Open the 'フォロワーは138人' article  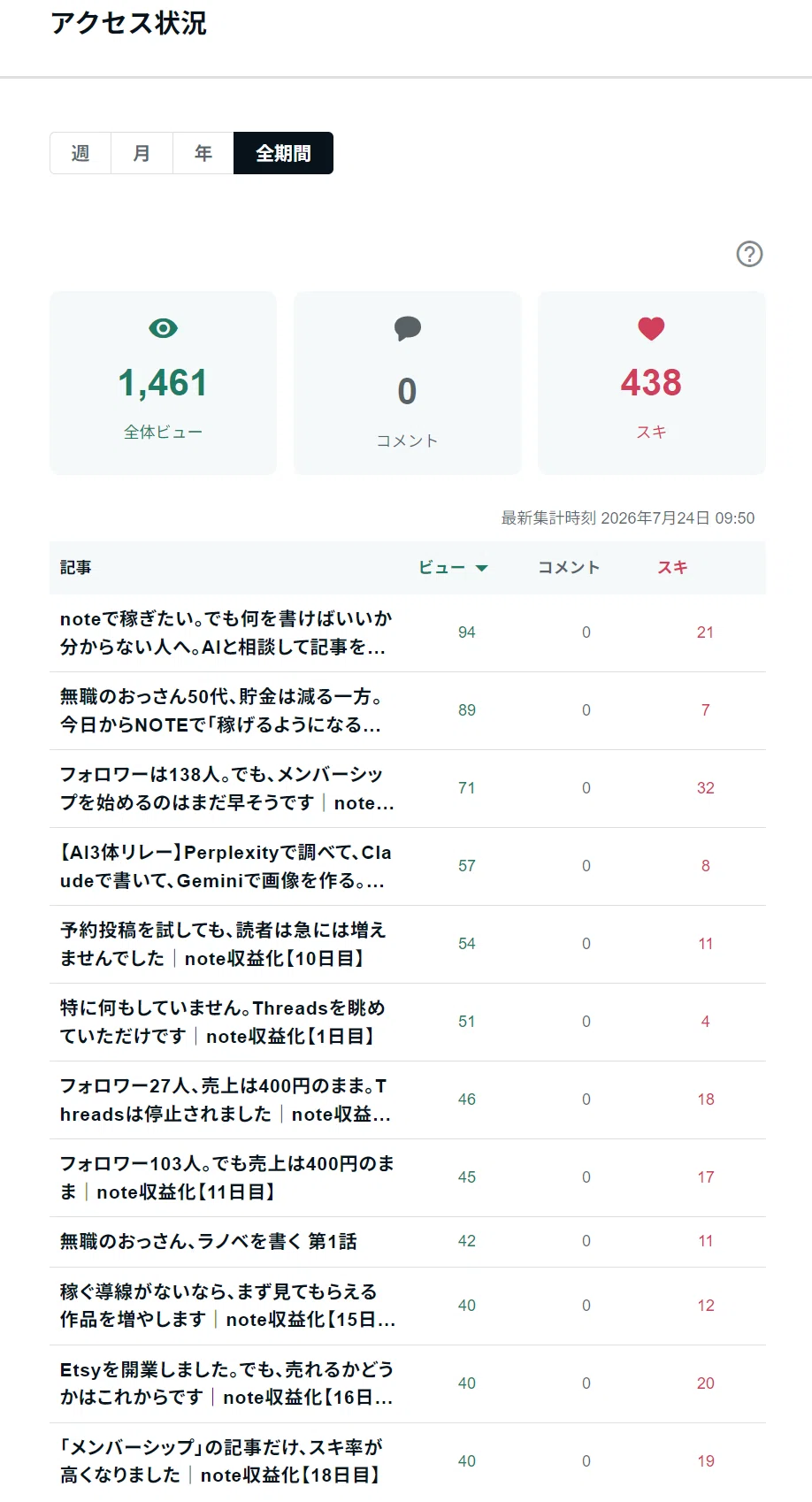tap(227, 788)
